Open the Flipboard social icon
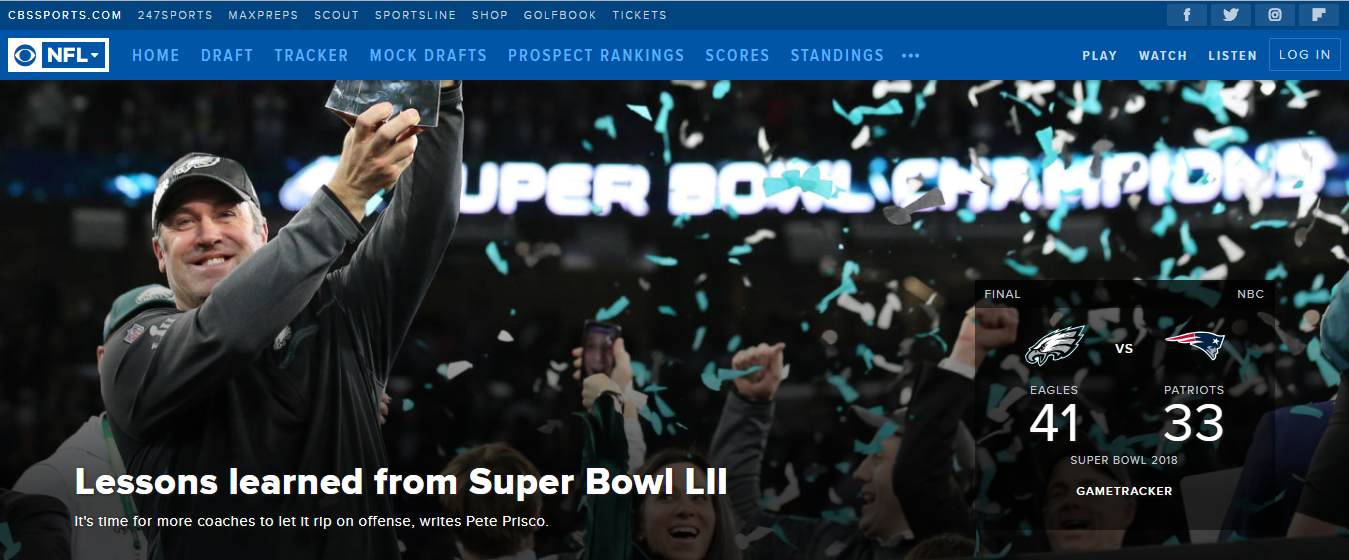 point(1319,15)
